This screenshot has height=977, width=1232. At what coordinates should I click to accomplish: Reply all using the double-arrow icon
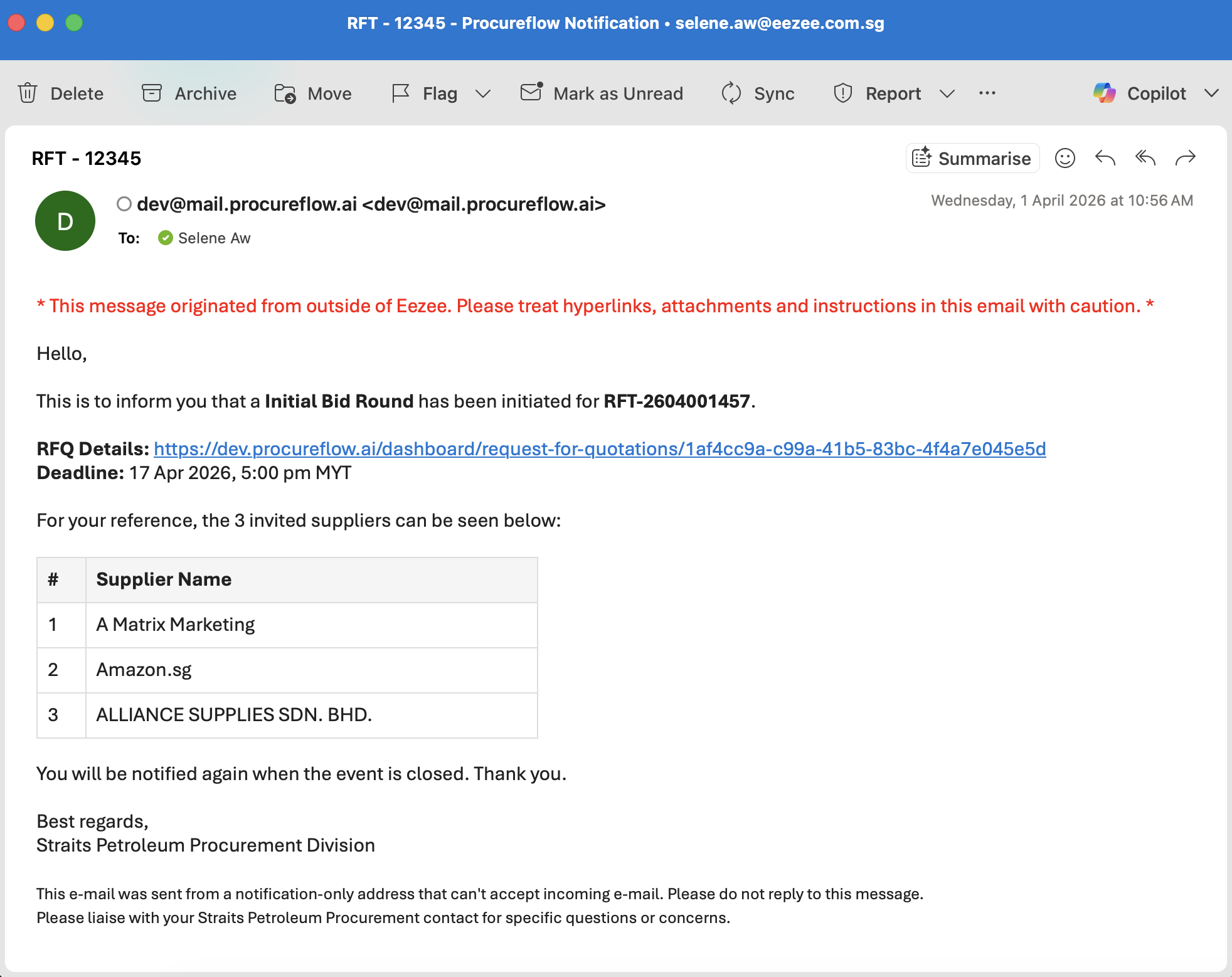(1145, 158)
